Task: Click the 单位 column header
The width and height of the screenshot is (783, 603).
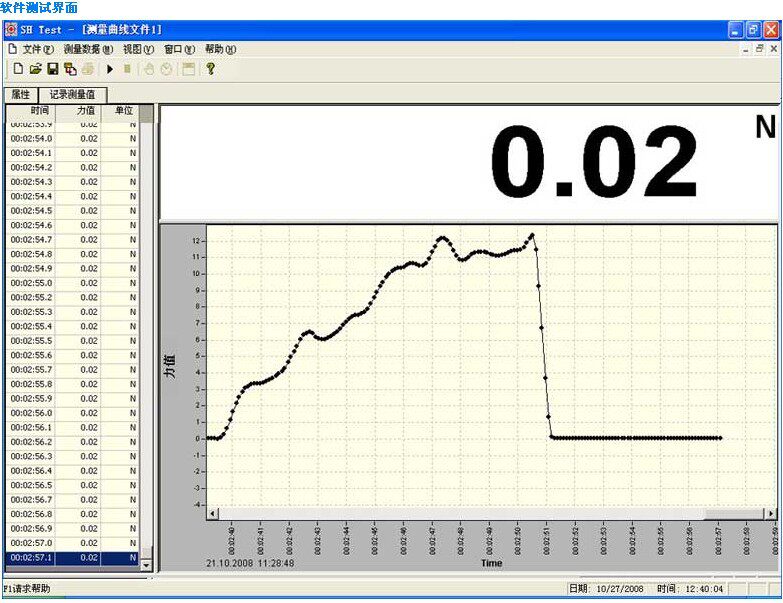Action: pos(120,111)
